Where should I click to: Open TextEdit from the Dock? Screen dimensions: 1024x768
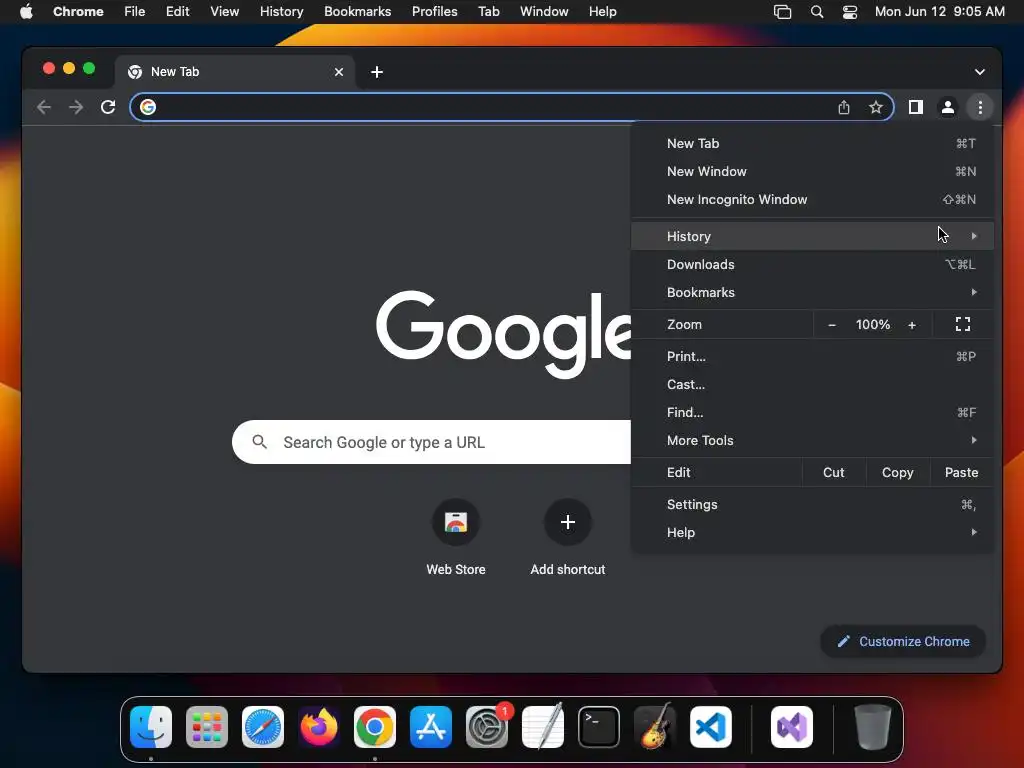click(543, 727)
